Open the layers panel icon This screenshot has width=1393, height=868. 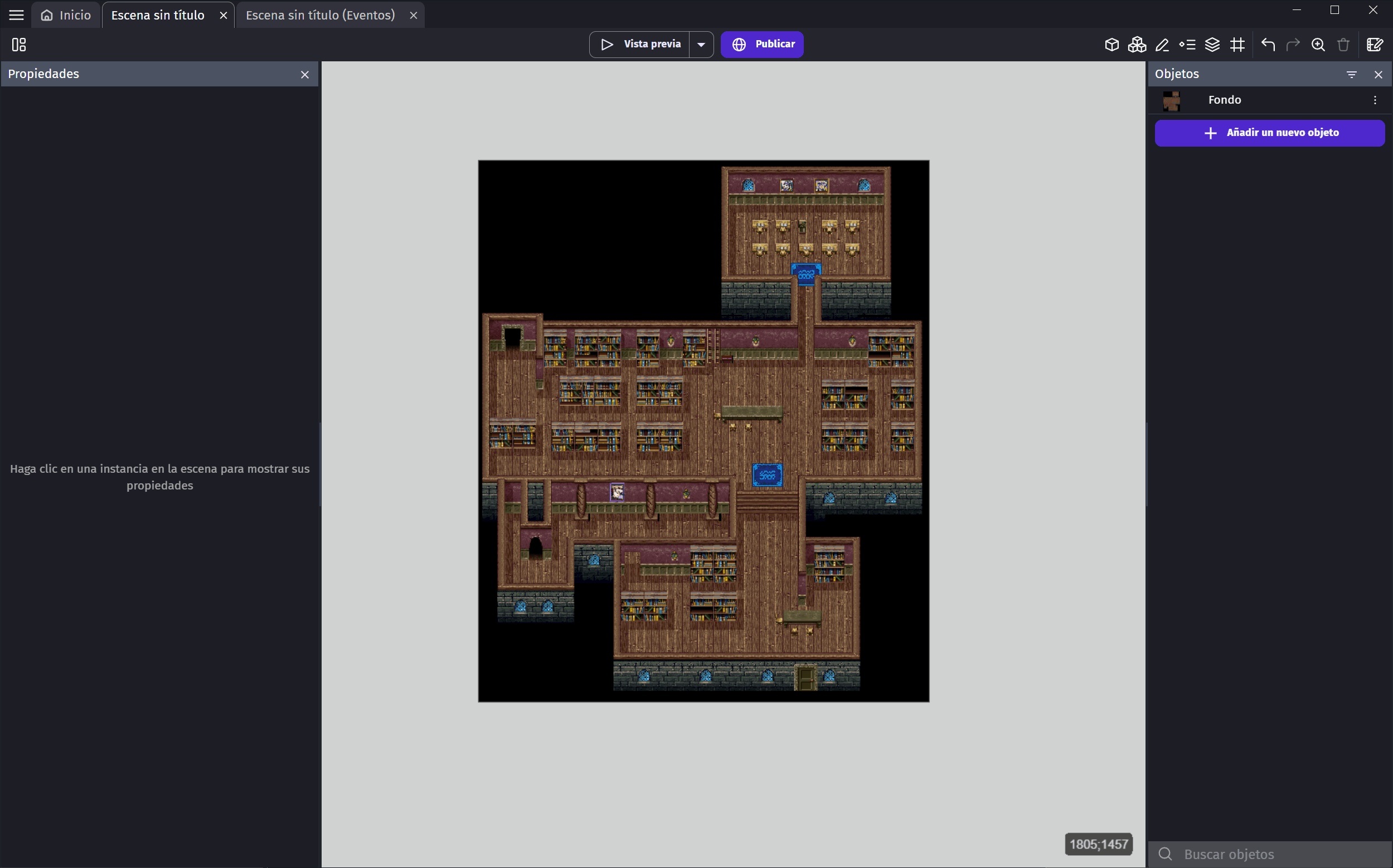click(1212, 44)
